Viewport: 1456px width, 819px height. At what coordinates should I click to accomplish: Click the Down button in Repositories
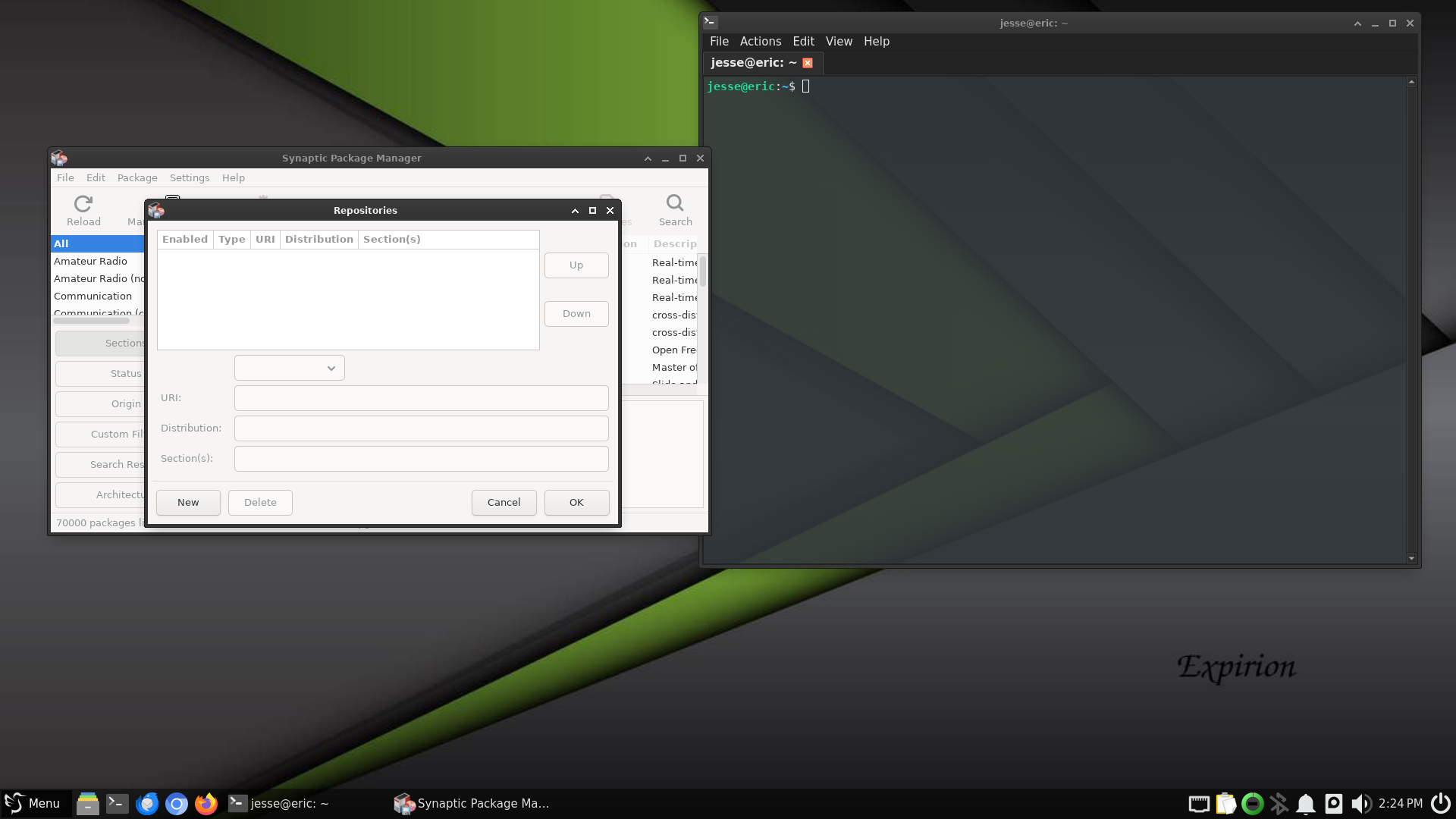576,313
